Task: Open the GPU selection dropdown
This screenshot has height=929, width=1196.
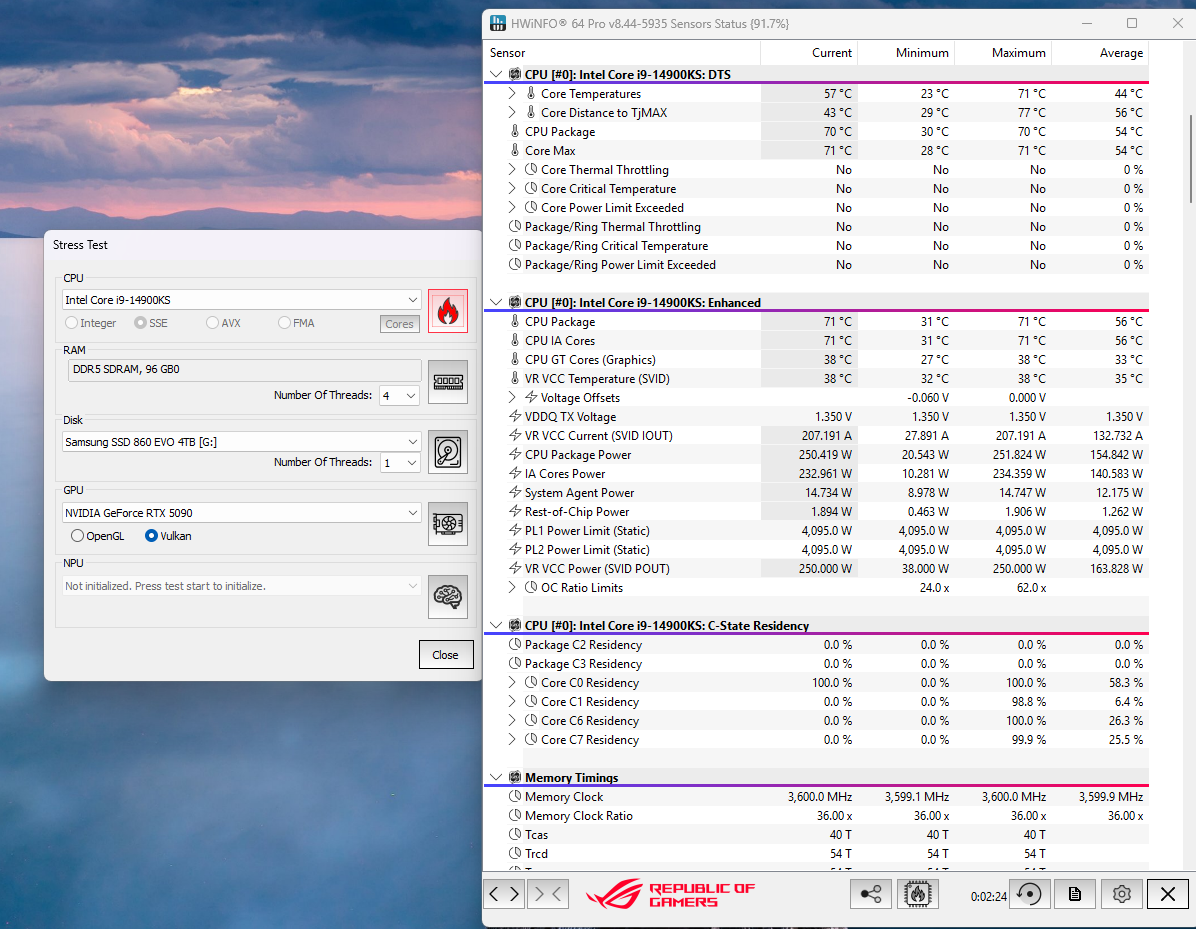Action: click(241, 513)
